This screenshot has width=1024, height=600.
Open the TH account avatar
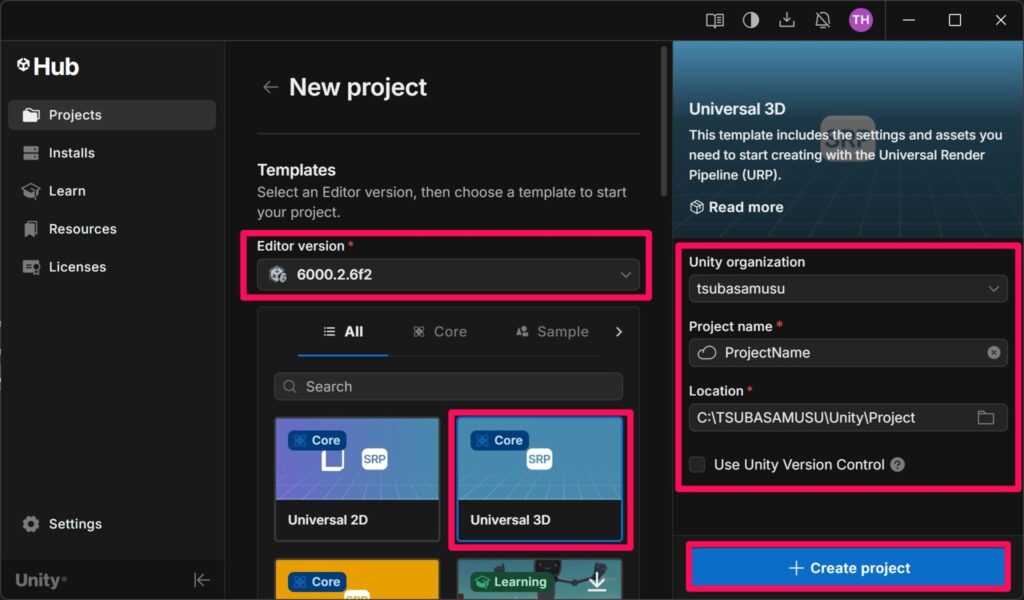pyautogui.click(x=860, y=20)
